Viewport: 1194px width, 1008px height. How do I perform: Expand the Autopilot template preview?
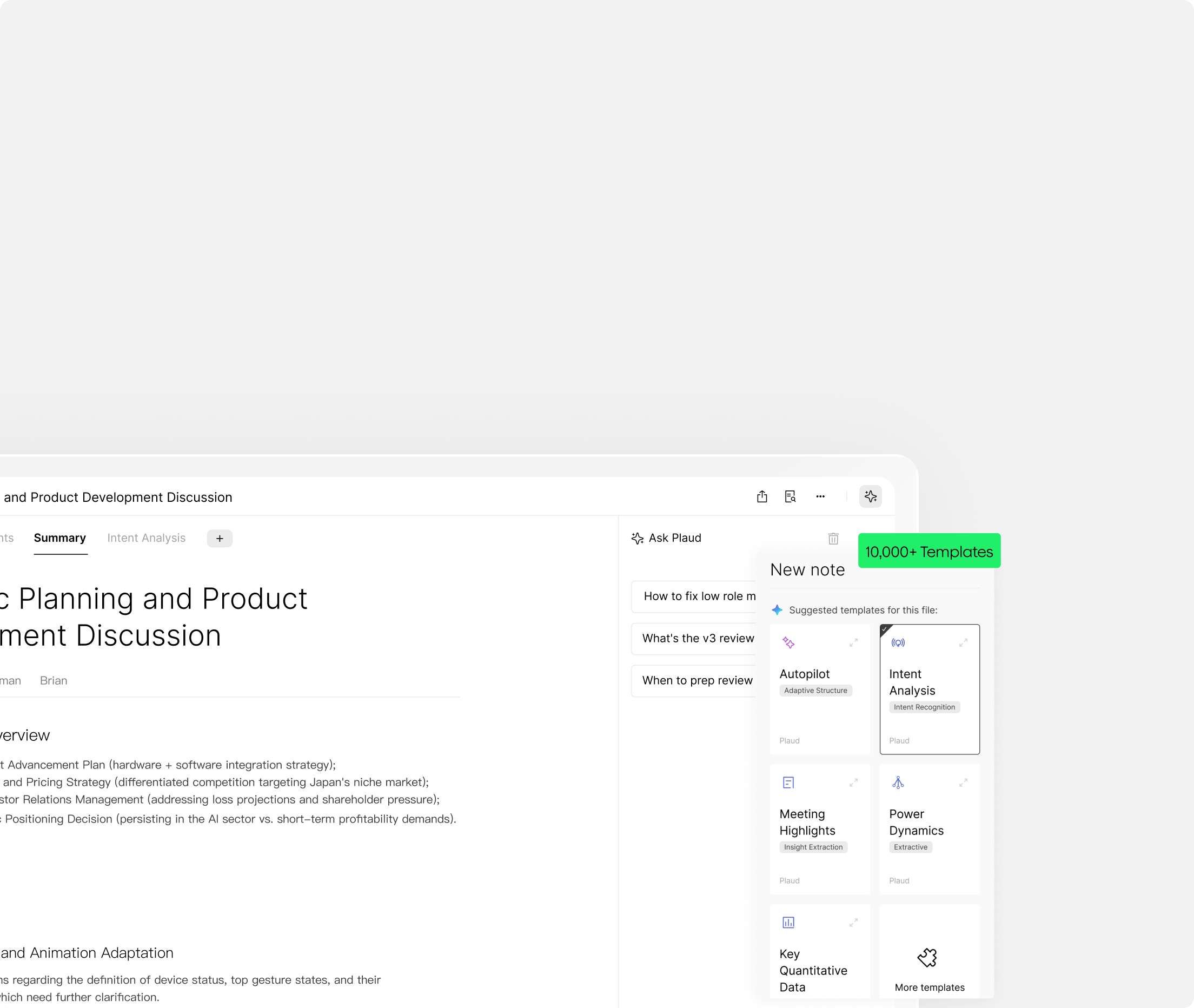click(x=853, y=643)
